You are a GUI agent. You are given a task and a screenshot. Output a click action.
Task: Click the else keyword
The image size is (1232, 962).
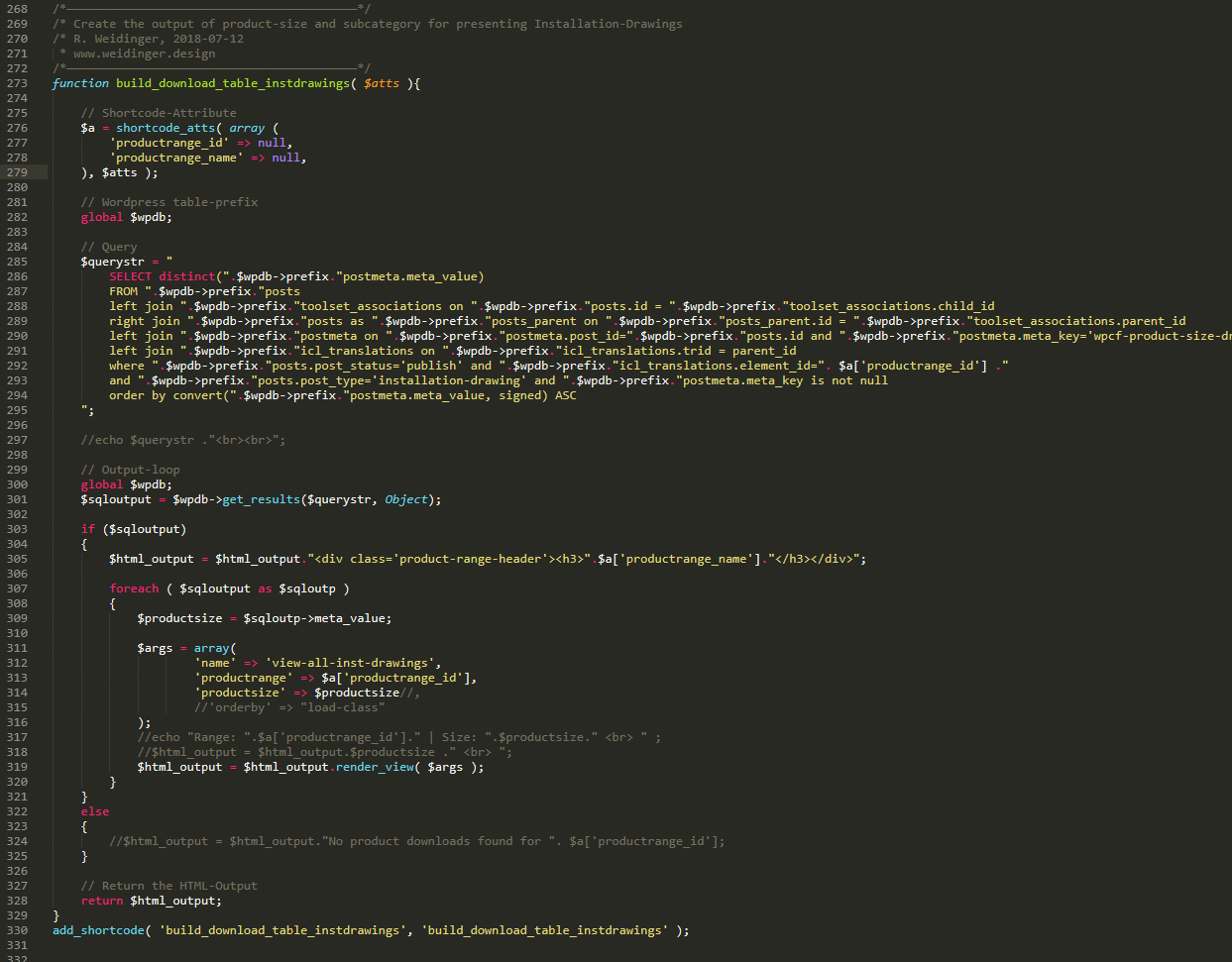(x=95, y=811)
